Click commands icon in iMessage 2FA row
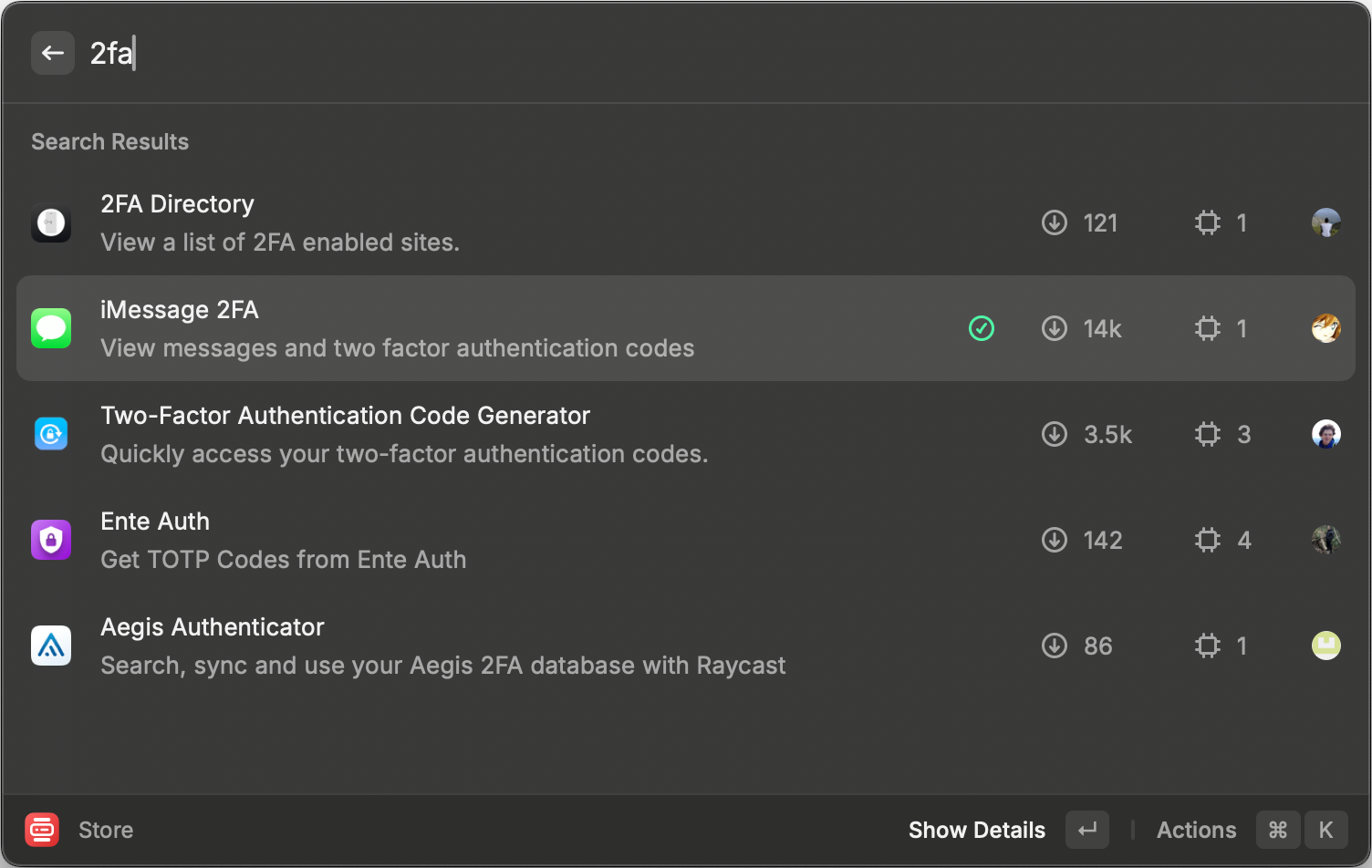Screen dimensions: 1372x868 coord(1208,328)
